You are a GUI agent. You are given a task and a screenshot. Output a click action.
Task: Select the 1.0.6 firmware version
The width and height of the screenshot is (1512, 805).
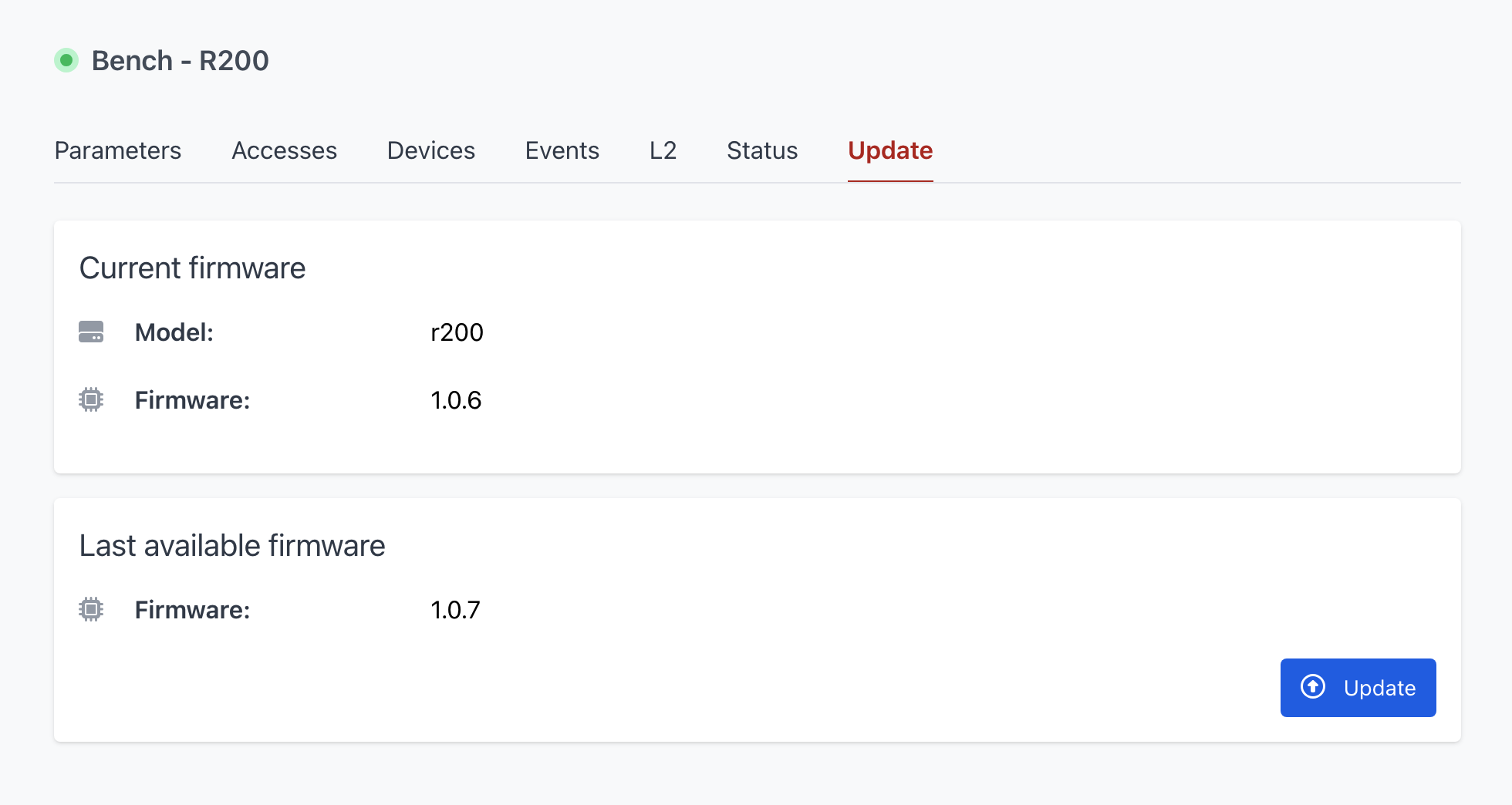click(x=456, y=400)
